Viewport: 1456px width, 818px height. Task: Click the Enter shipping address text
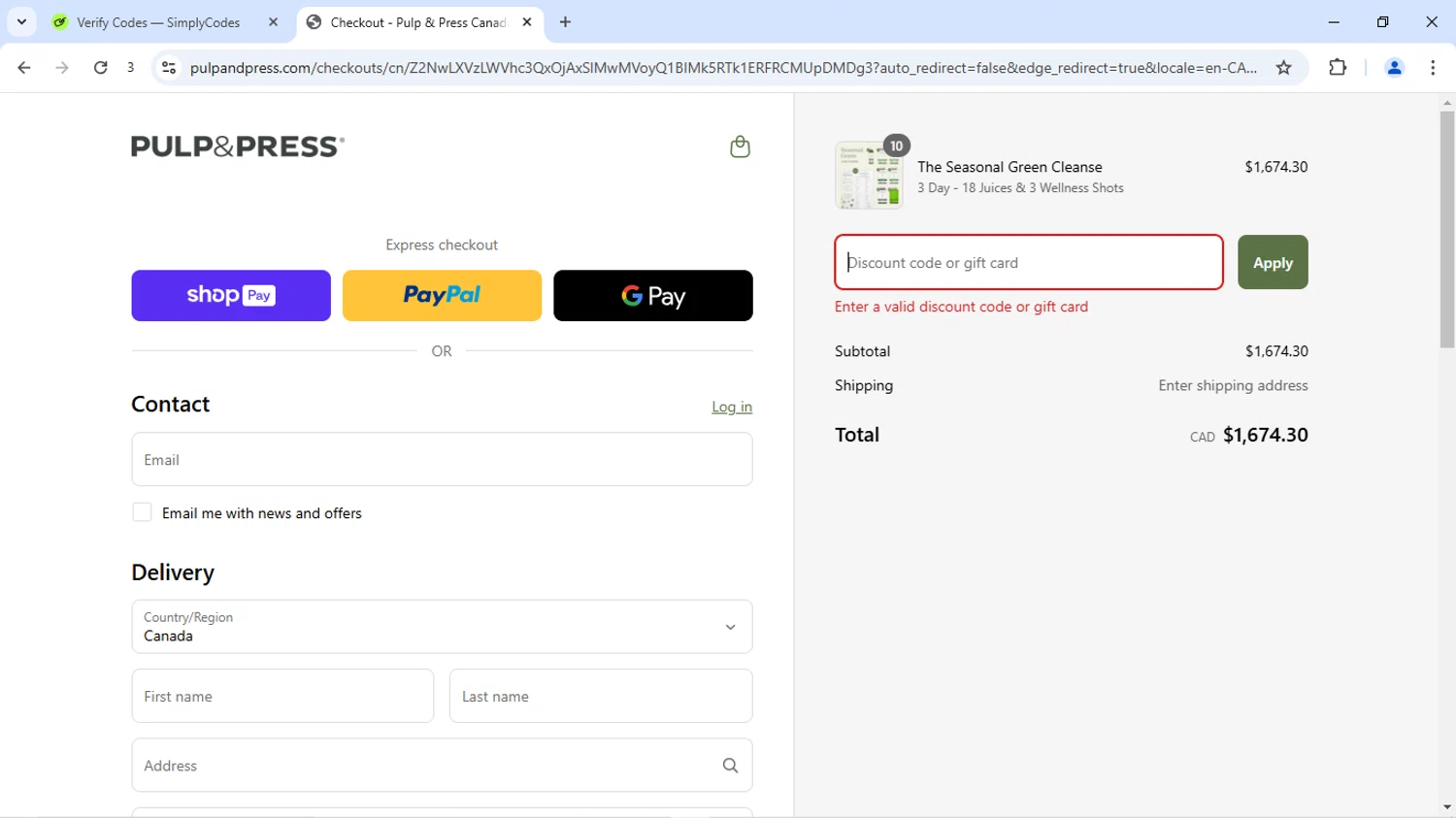coord(1233,385)
